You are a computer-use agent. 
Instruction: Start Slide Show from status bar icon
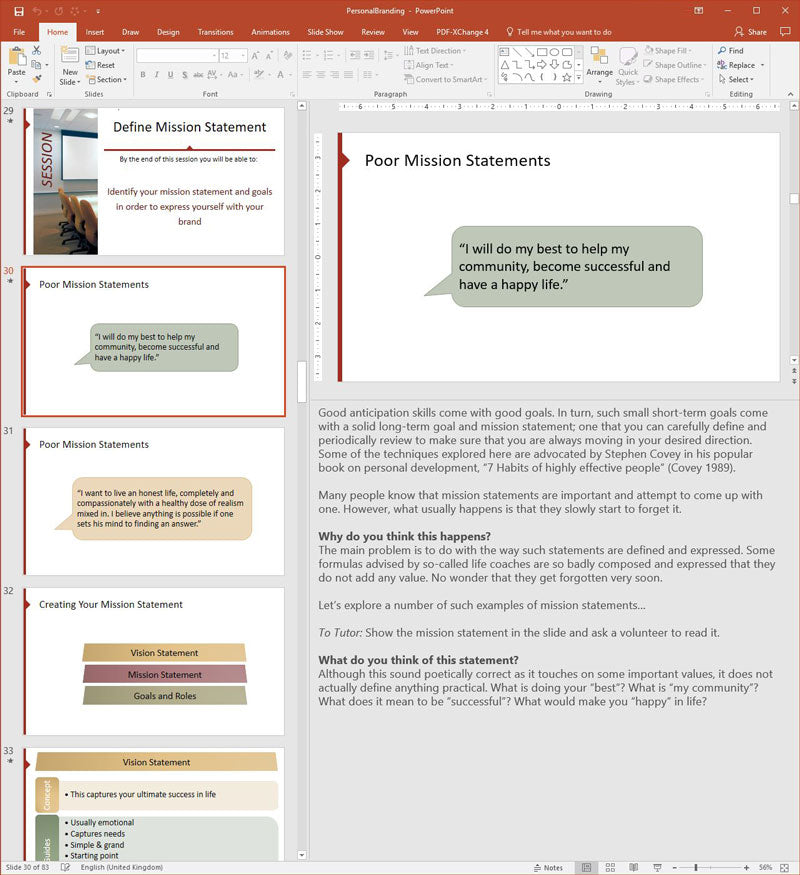point(657,868)
